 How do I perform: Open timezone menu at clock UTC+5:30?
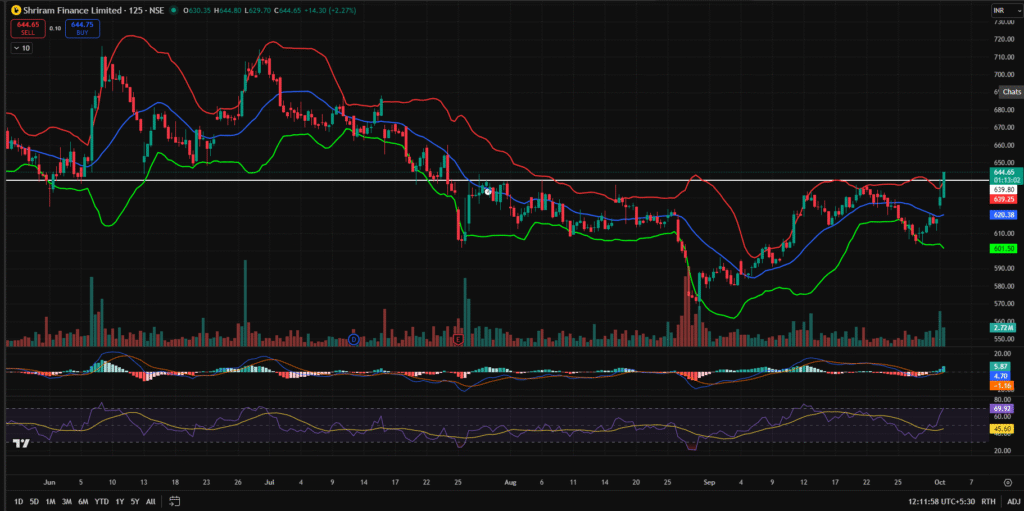941,501
